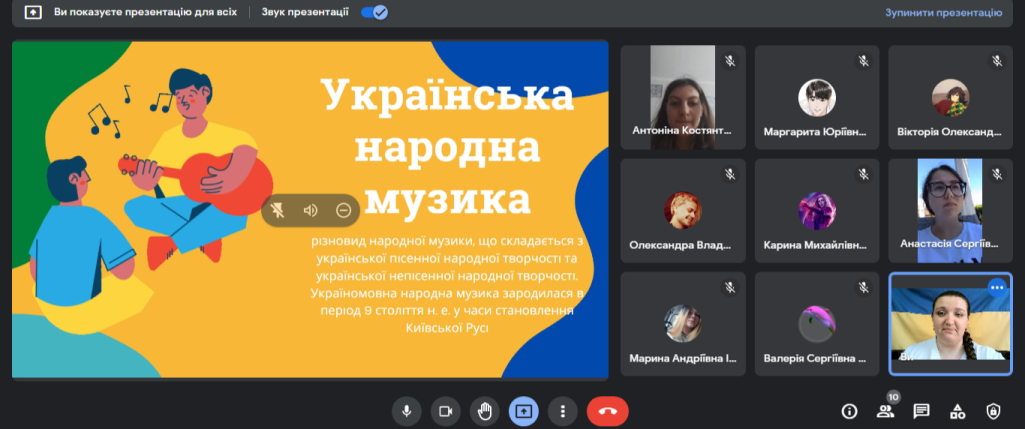Open host controls shield icon
Image resolution: width=1025 pixels, height=429 pixels.
pos(993,411)
